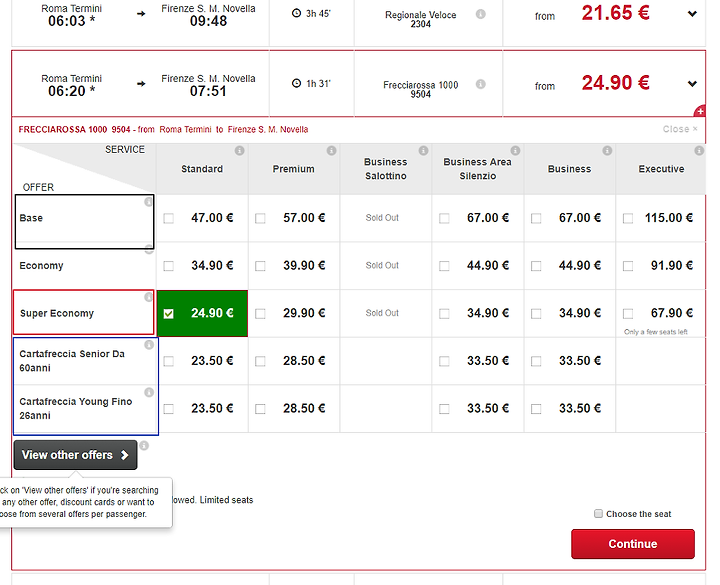720x585 pixels.
Task: Click clock icon showing 3h 45' duration
Action: tap(296, 13)
